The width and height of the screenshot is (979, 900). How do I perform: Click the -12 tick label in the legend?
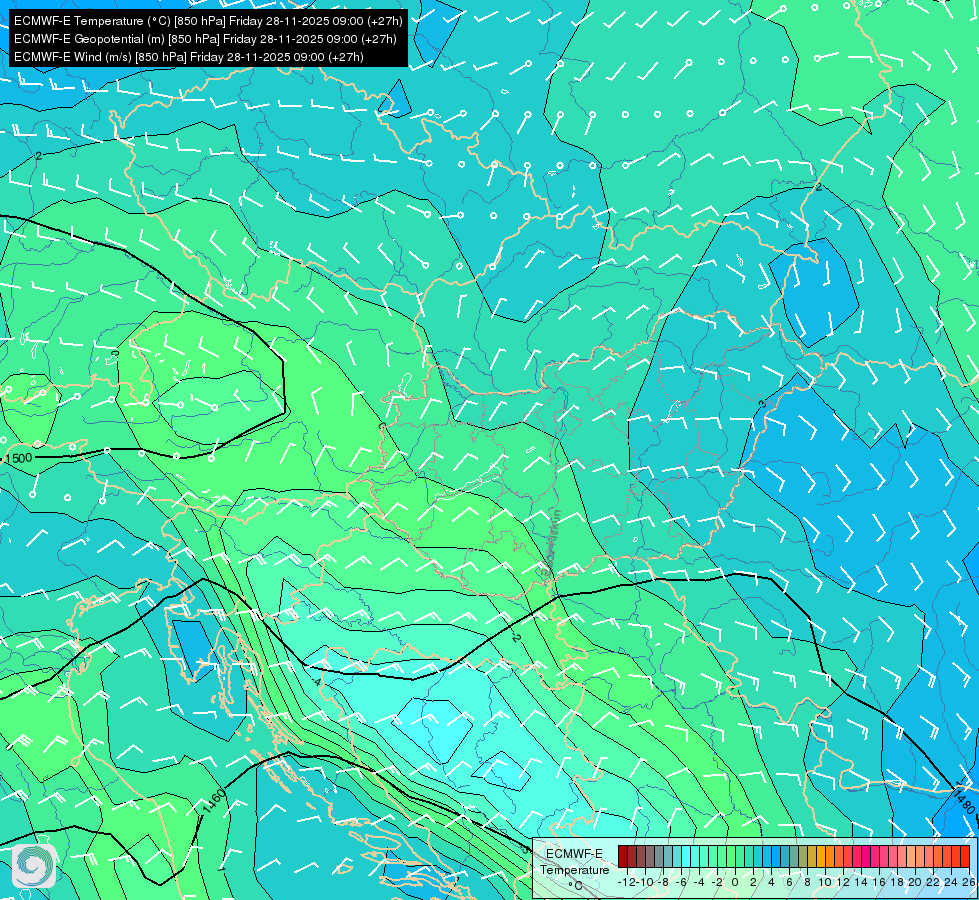tap(626, 882)
